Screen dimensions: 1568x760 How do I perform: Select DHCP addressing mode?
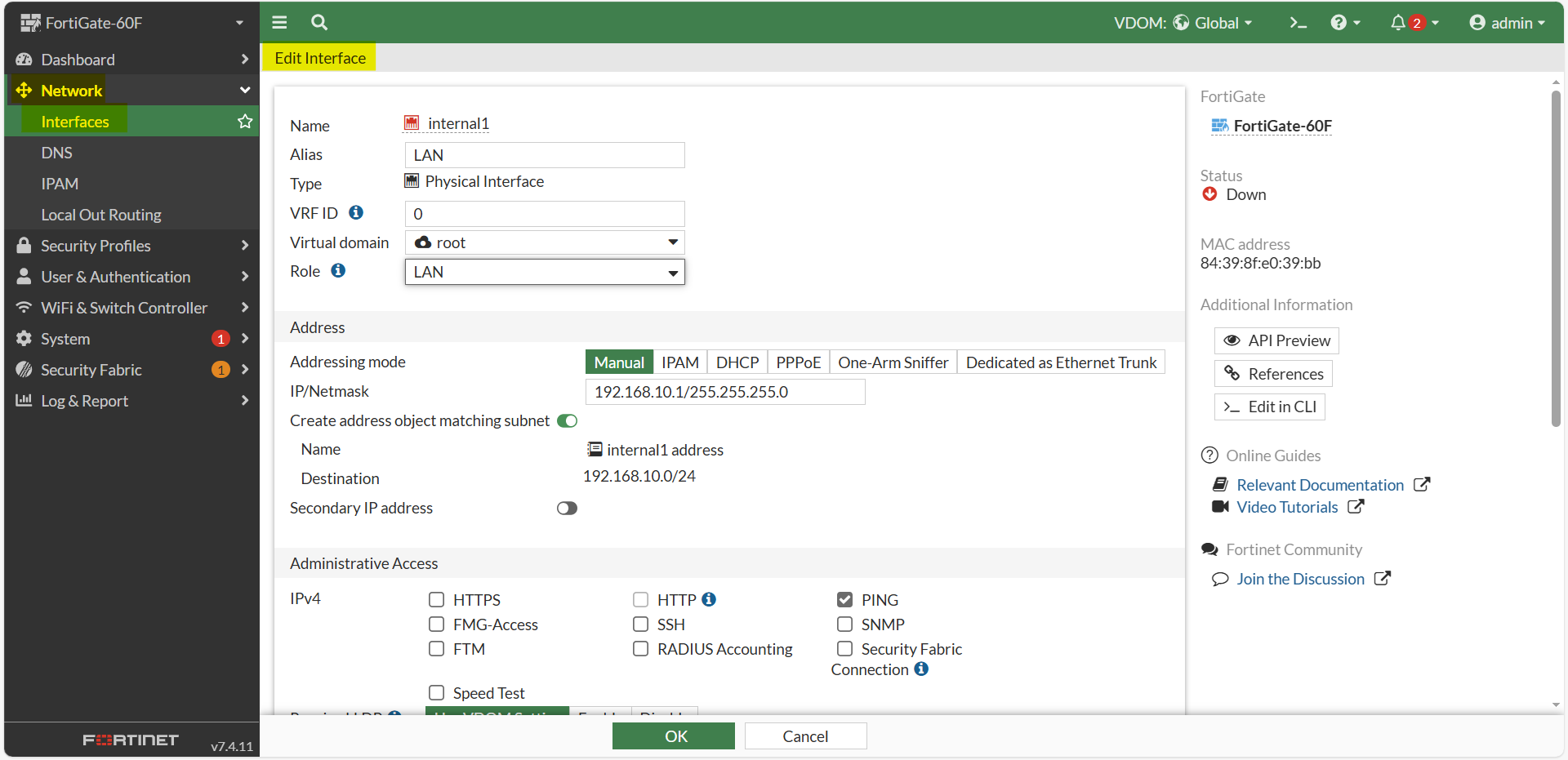click(x=737, y=362)
